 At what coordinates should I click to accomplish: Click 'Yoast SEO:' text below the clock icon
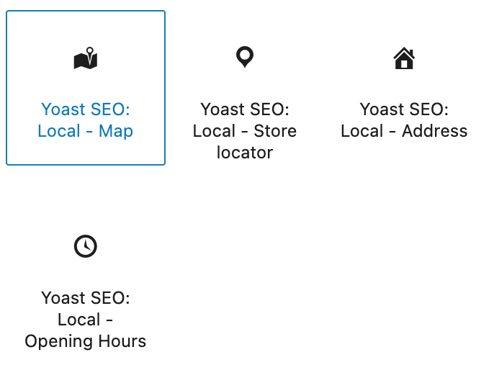85,298
